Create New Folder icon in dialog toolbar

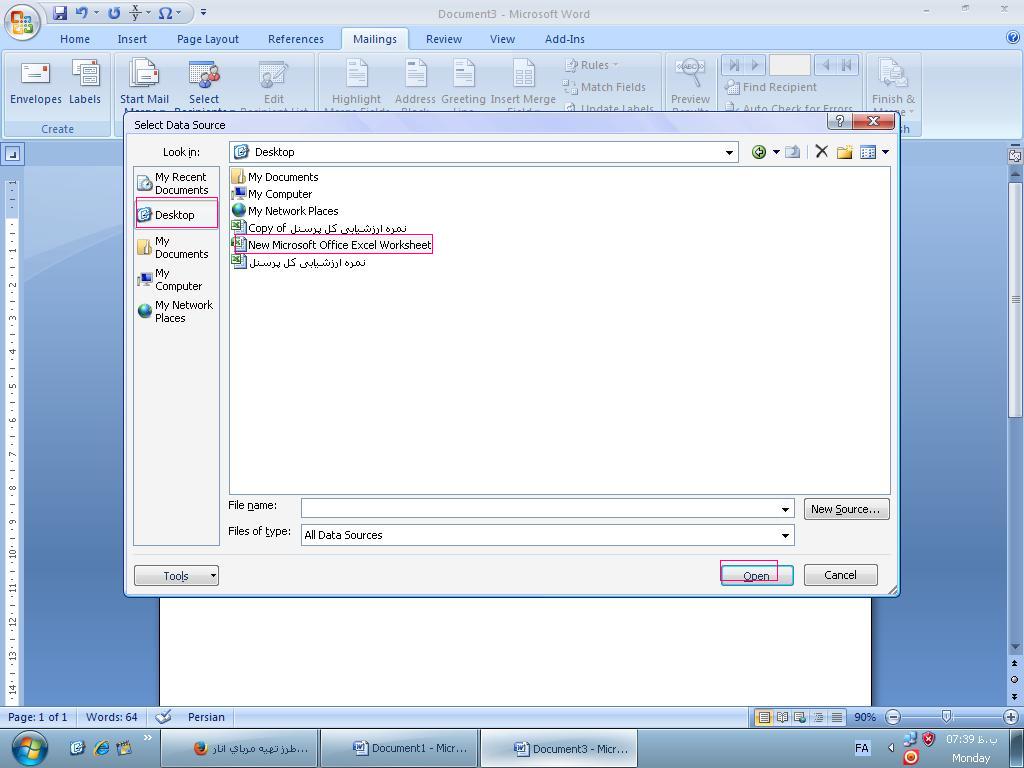pyautogui.click(x=844, y=152)
